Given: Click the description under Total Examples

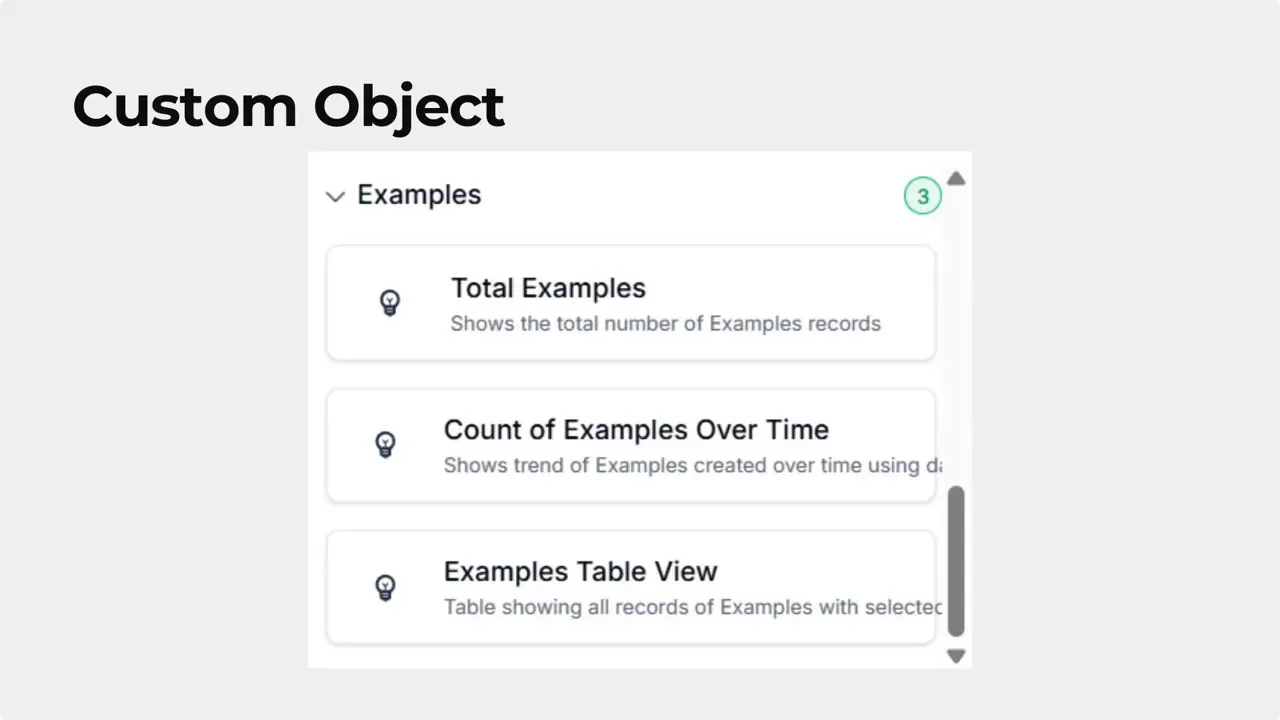Looking at the screenshot, I should (x=665, y=323).
